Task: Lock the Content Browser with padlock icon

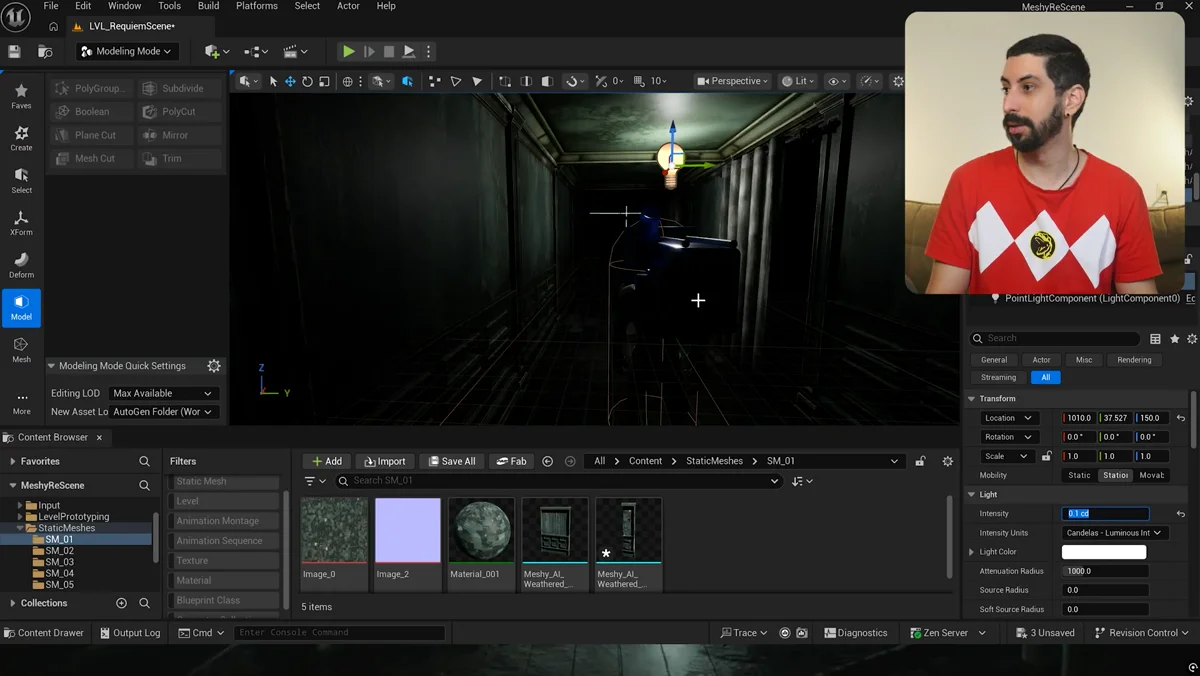Action: pyautogui.click(x=919, y=461)
